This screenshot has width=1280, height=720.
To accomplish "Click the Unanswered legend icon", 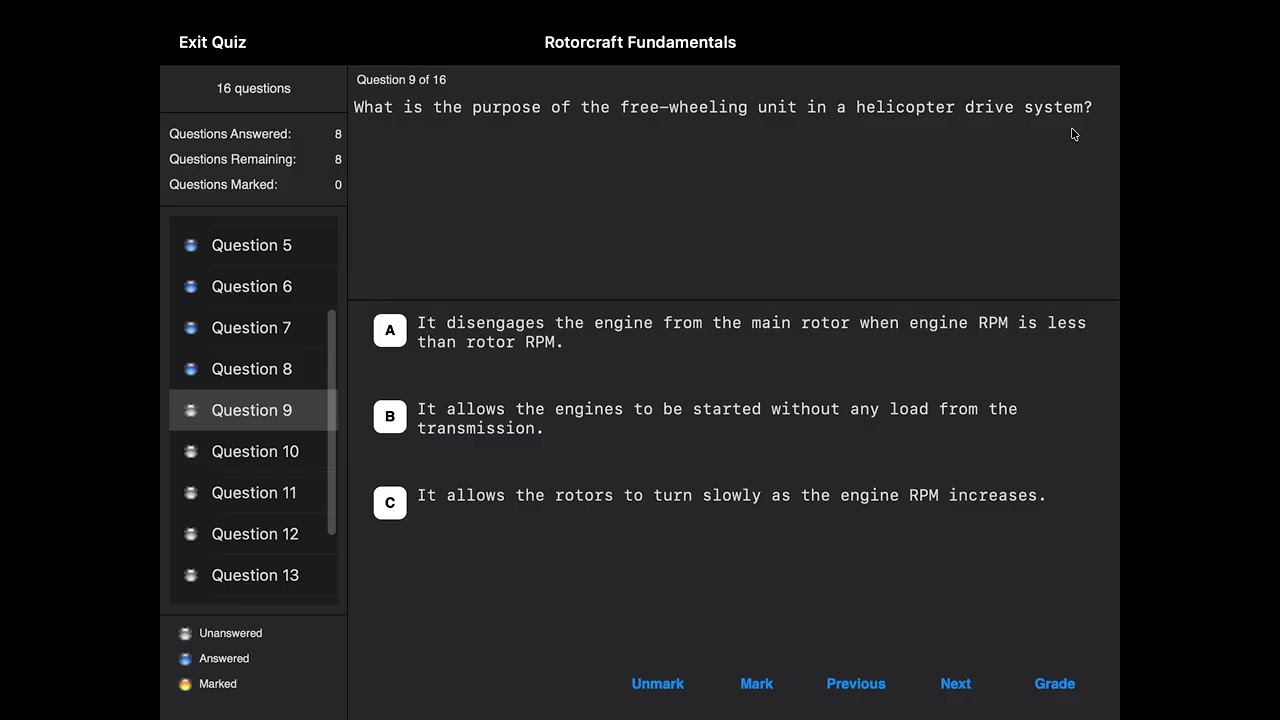I will click(x=185, y=633).
